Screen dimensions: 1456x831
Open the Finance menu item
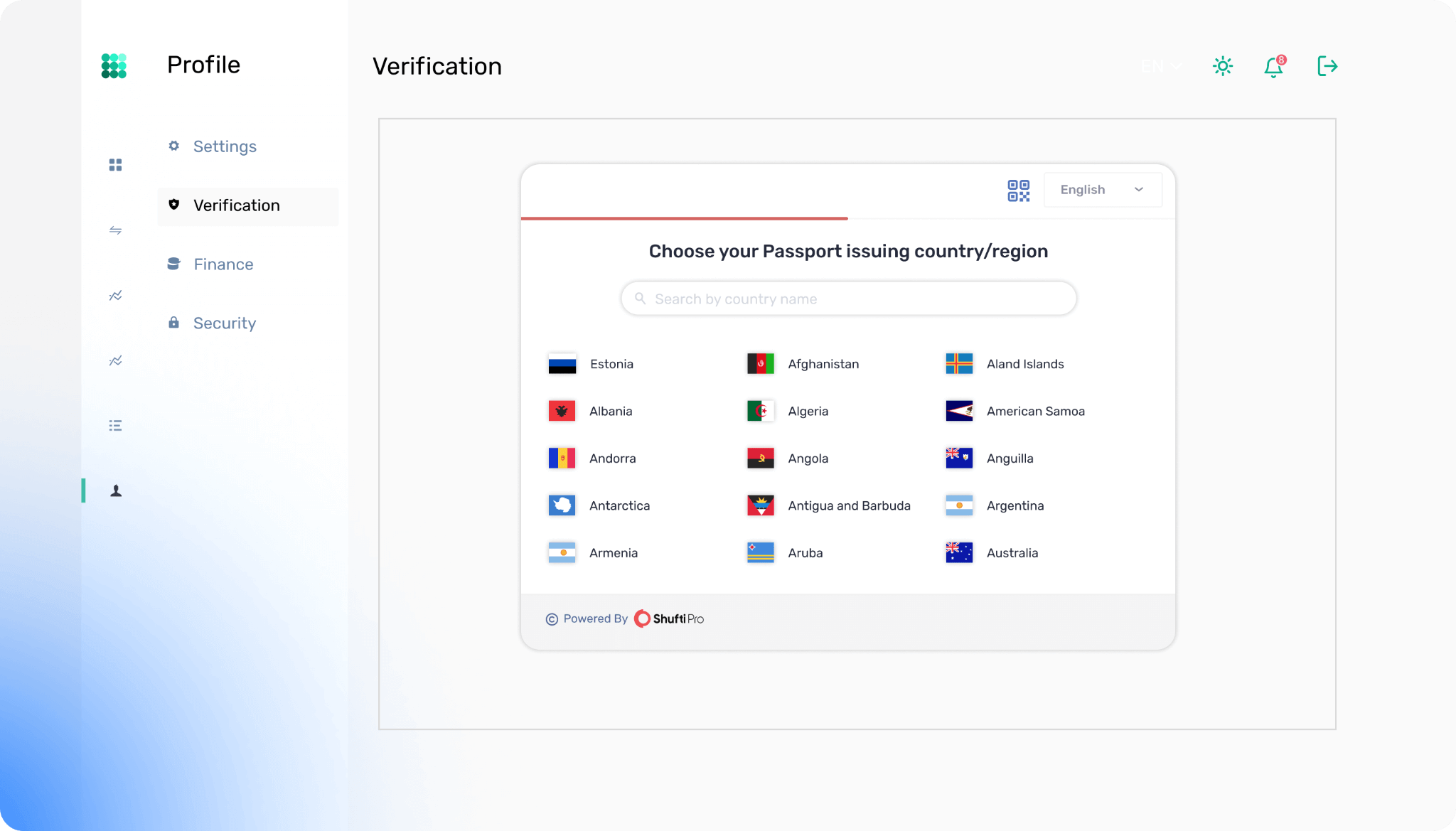223,264
